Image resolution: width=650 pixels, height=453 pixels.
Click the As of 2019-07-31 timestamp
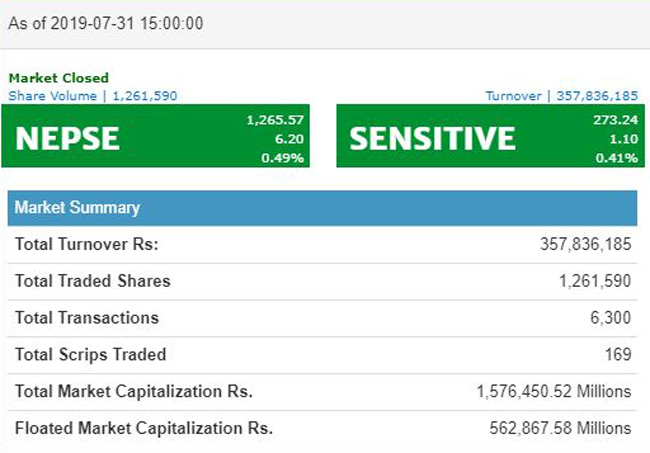pos(105,23)
